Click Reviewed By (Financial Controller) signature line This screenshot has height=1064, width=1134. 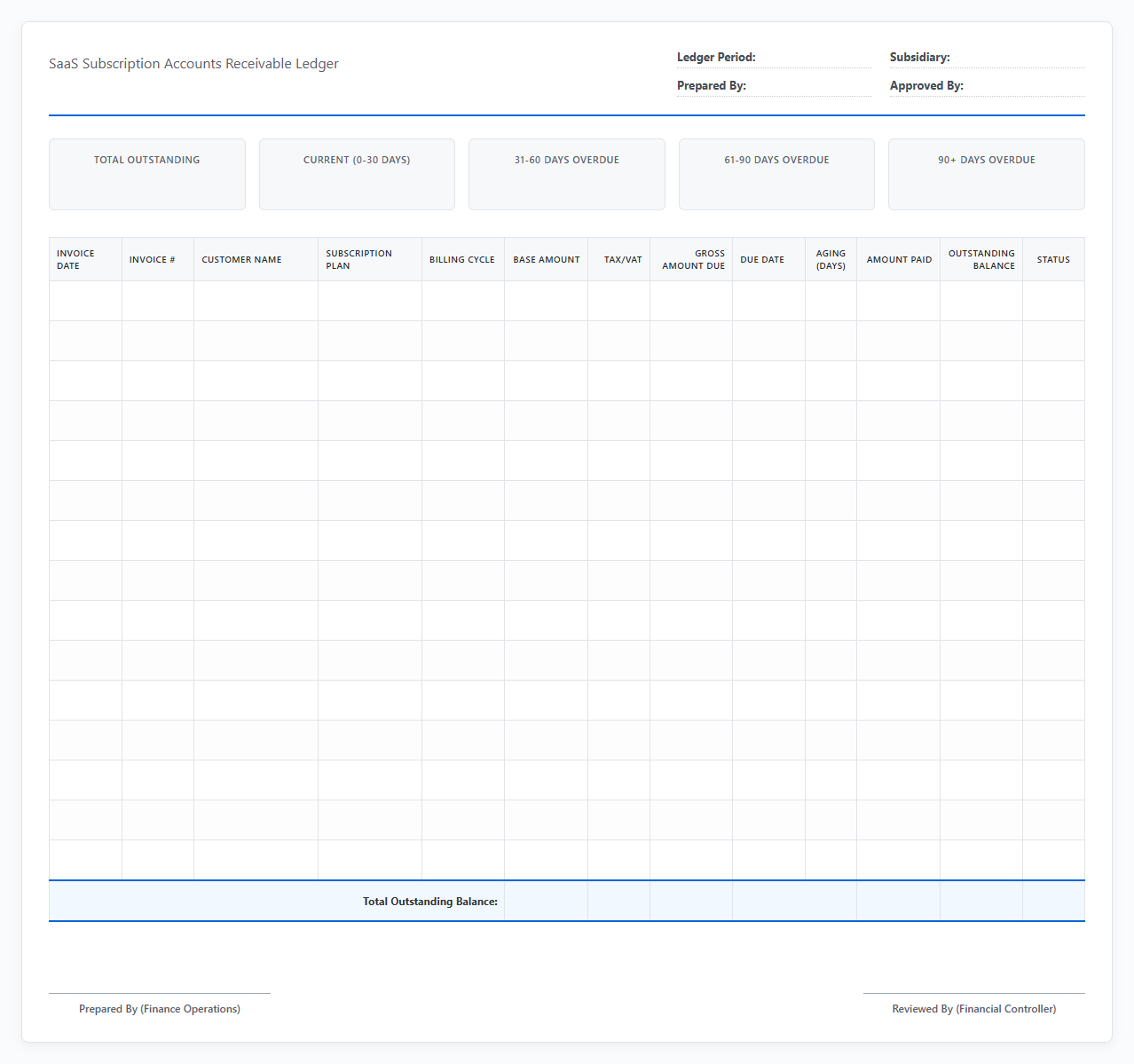tap(974, 1003)
